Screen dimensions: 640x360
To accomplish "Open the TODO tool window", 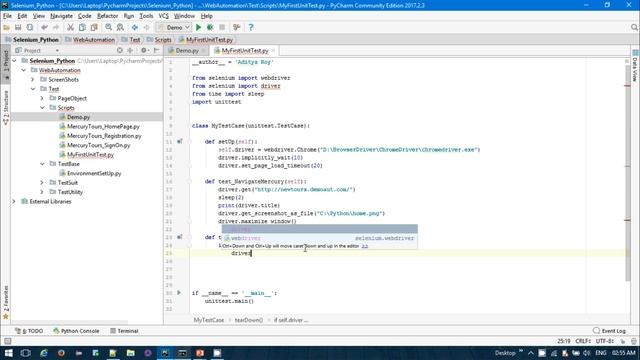I will 29,331.
